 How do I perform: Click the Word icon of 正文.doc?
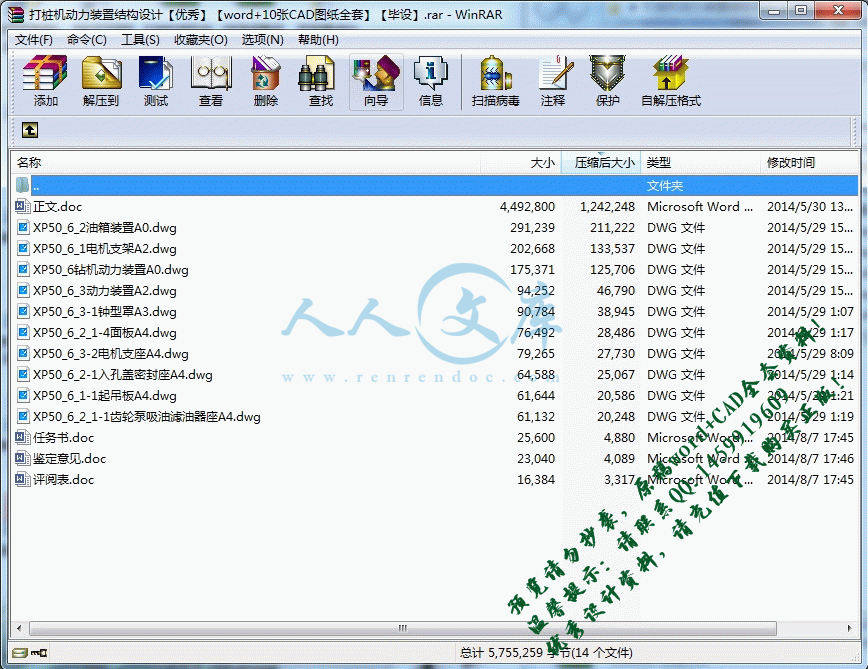point(23,207)
